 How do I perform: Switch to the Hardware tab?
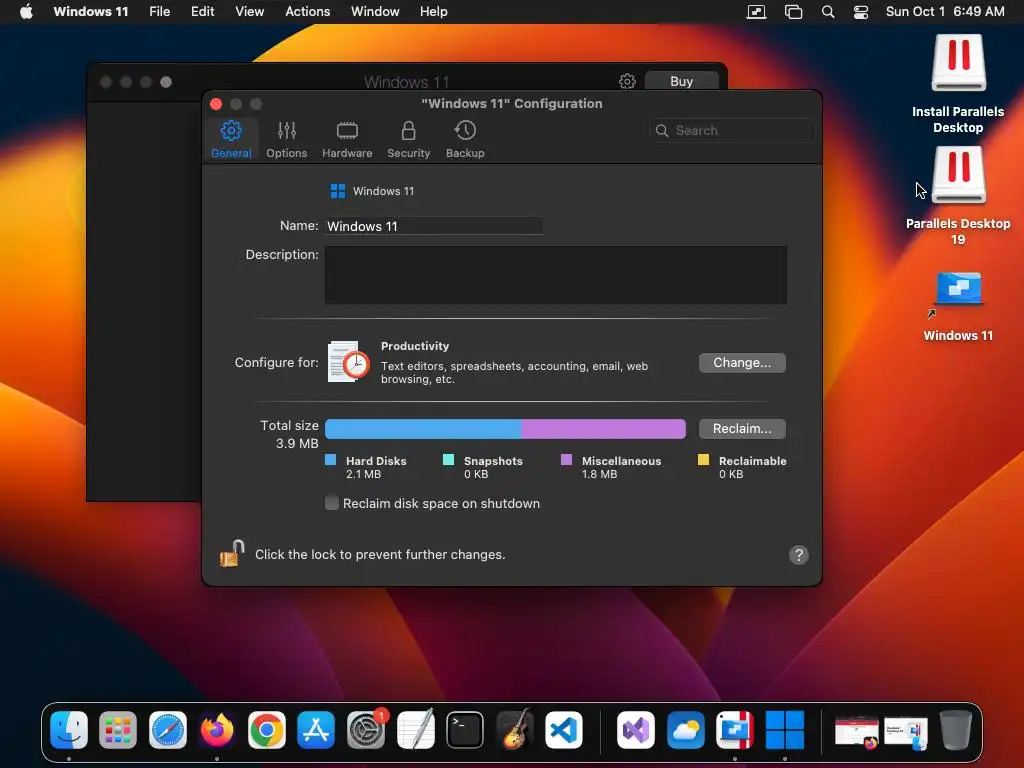coord(347,139)
